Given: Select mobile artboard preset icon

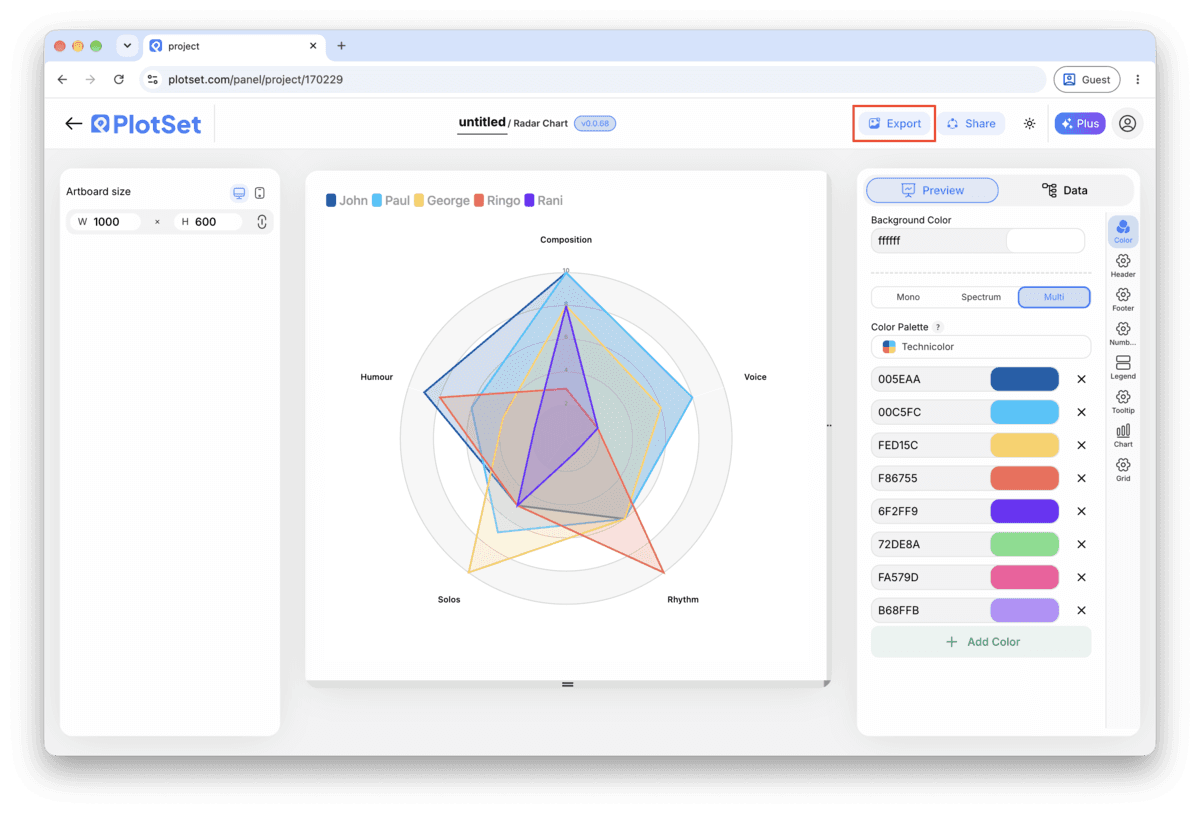Looking at the screenshot, I should pos(260,193).
